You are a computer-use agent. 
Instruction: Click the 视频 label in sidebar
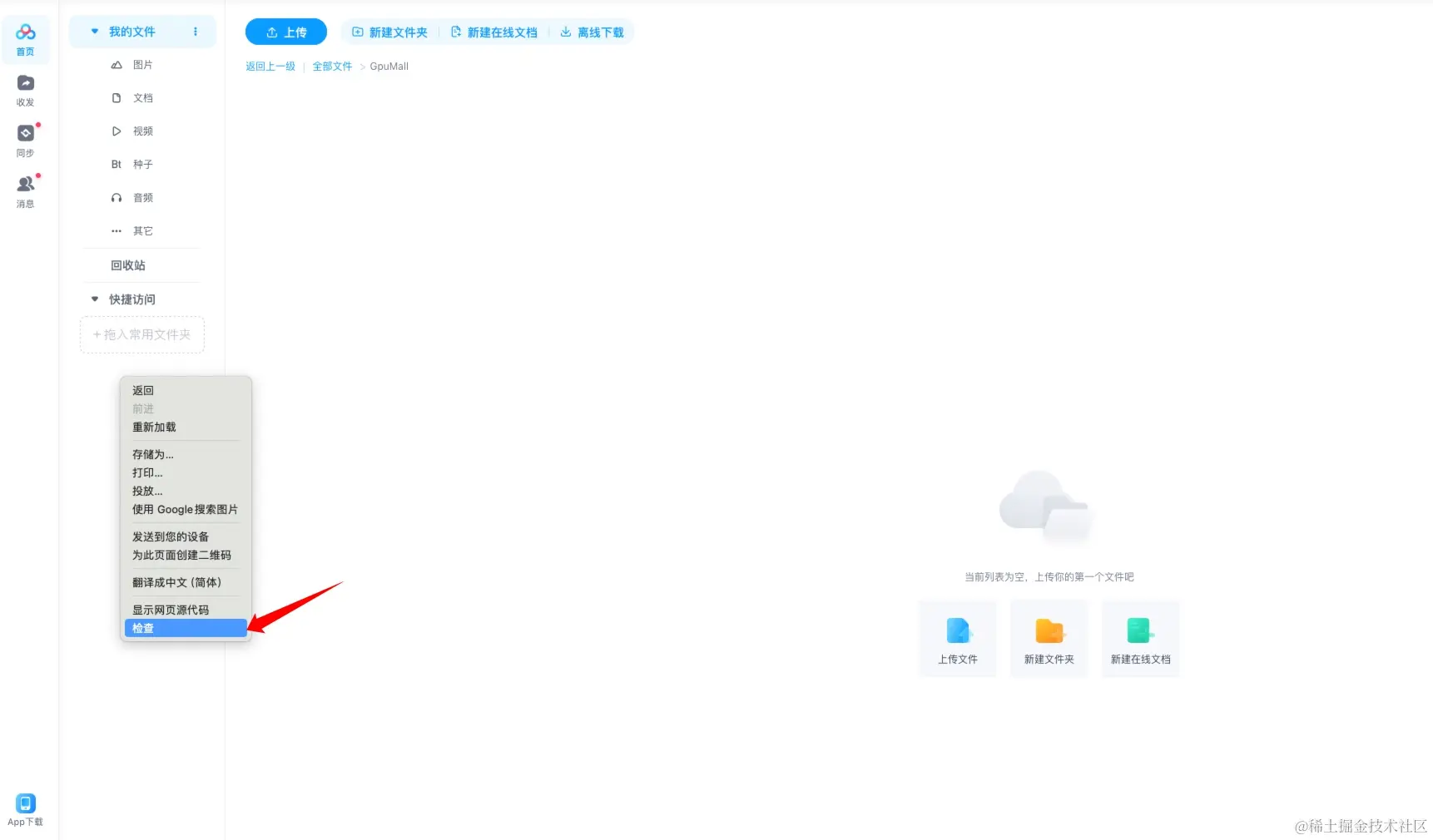pyautogui.click(x=143, y=131)
